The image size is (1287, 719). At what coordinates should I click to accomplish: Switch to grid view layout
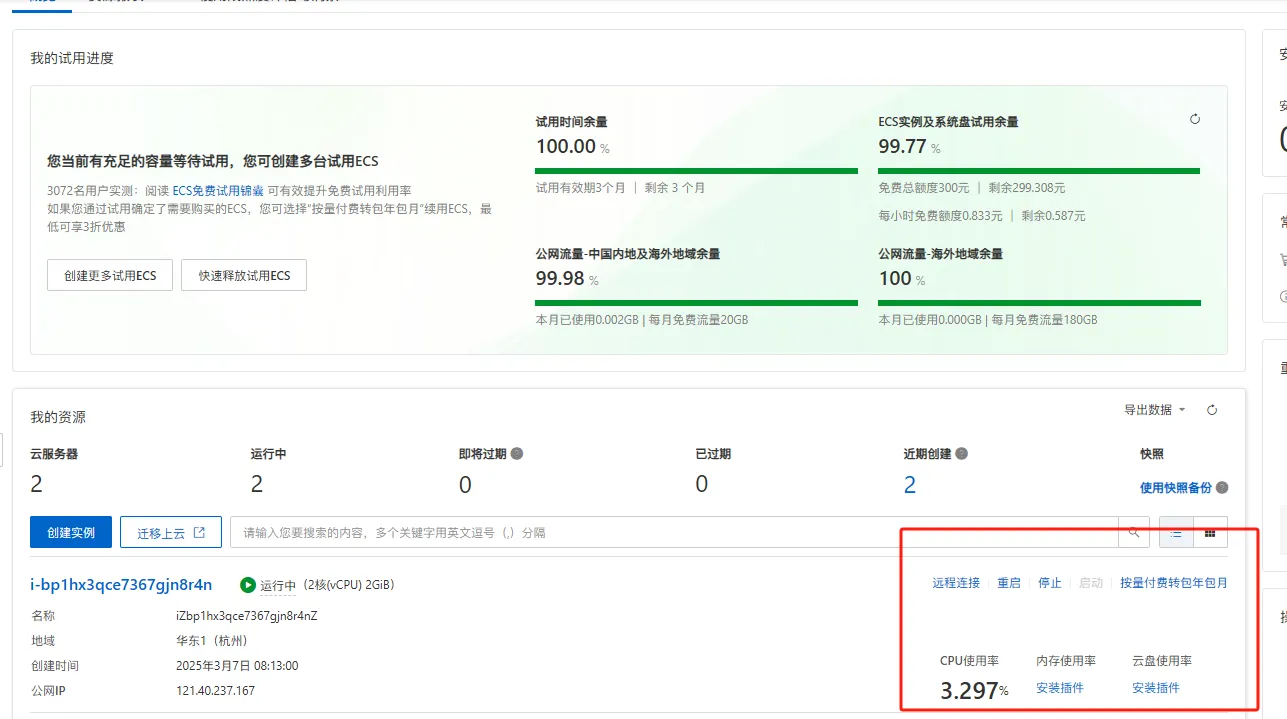tap(1210, 533)
